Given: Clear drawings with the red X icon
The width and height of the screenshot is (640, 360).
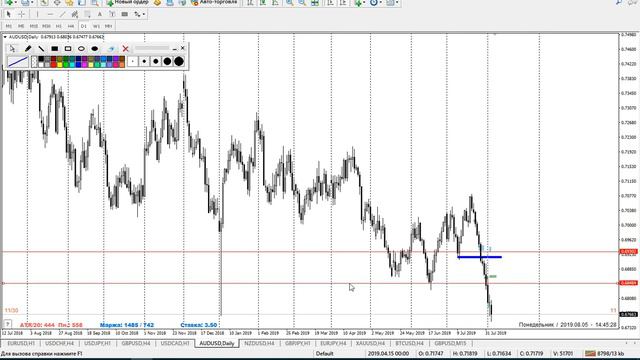Looking at the screenshot, I should tap(125, 49).
